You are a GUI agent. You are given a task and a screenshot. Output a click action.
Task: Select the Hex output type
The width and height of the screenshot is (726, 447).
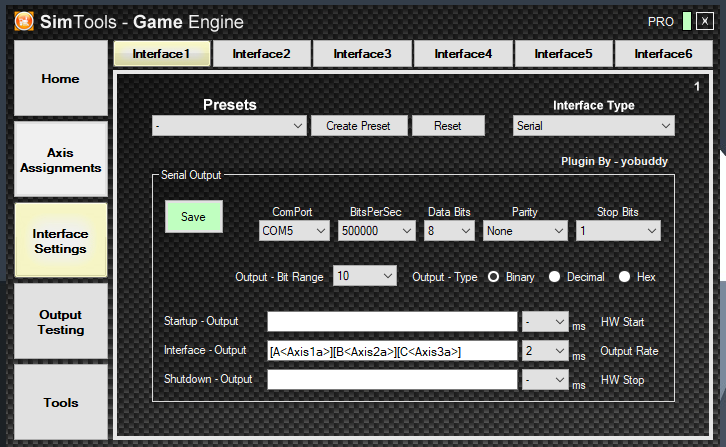624,277
